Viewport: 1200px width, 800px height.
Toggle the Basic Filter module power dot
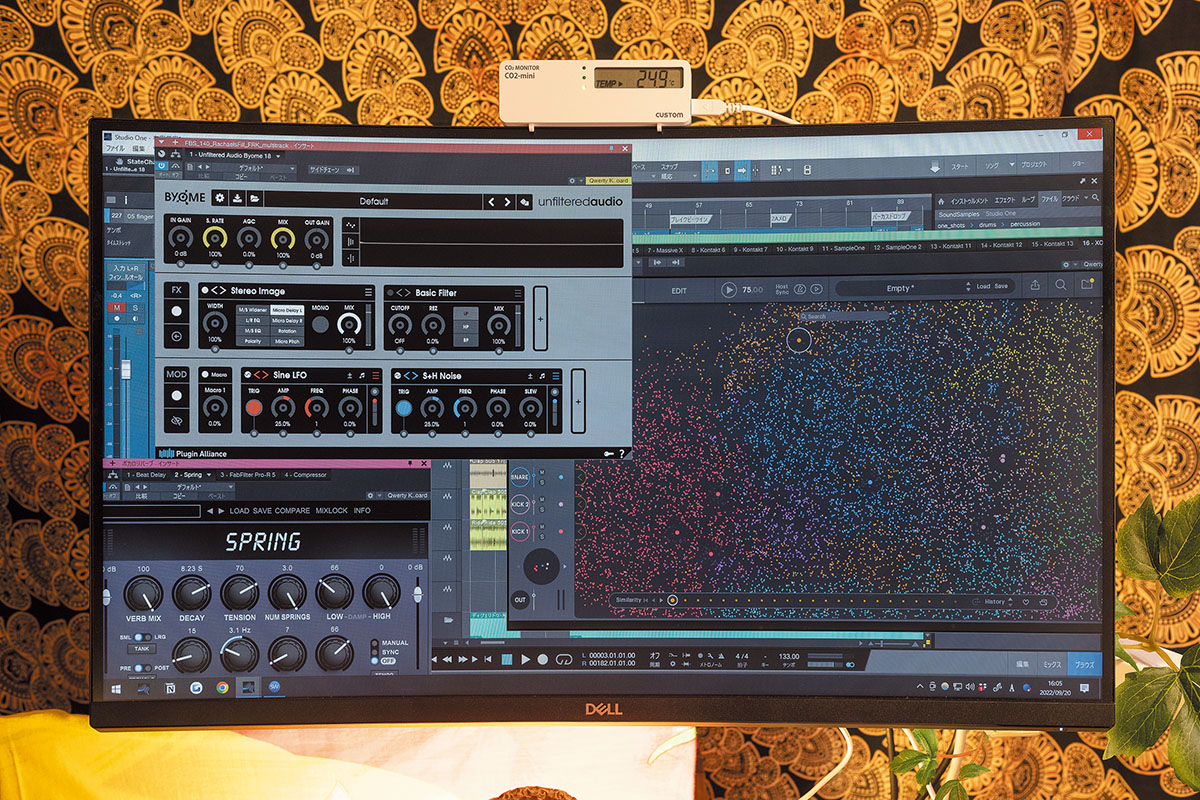(x=389, y=292)
